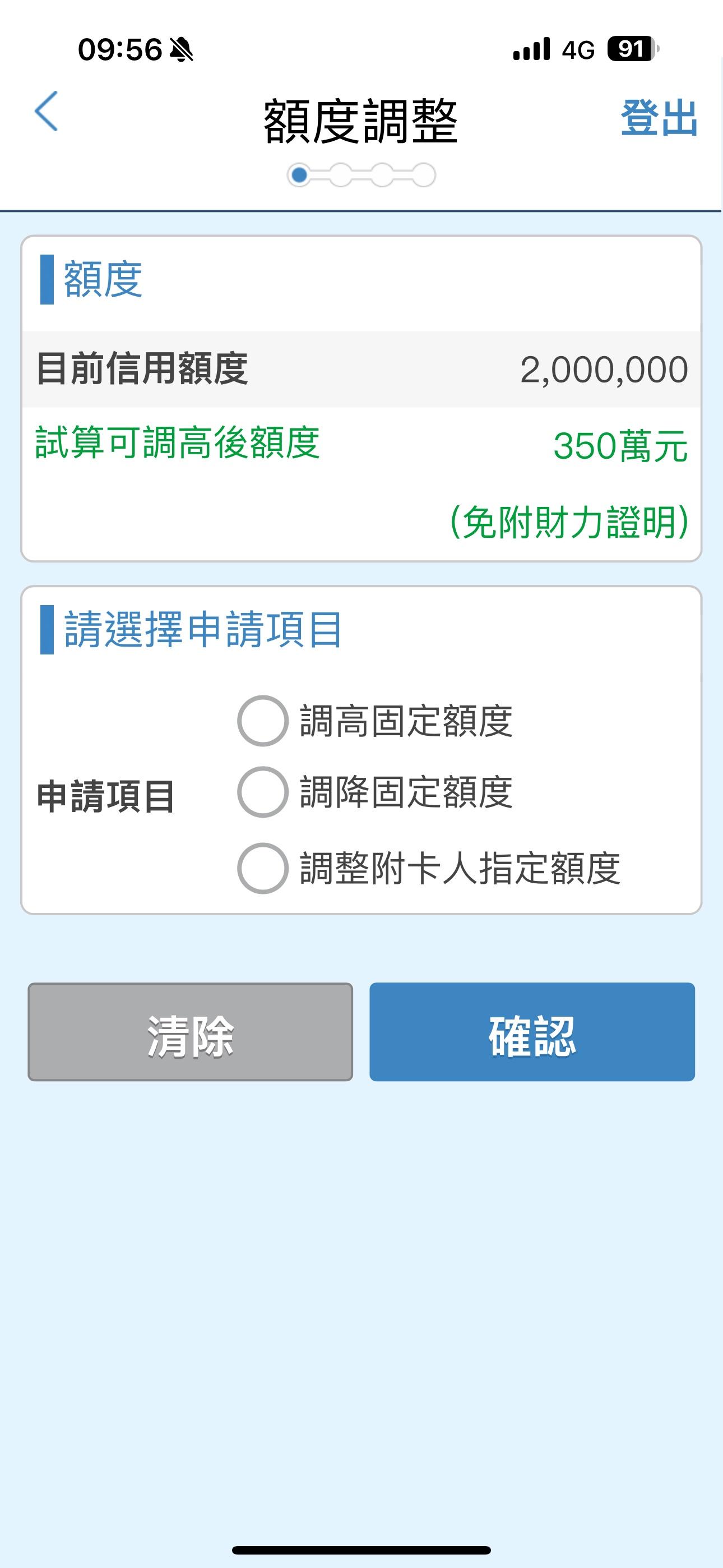Tap the 4G network indicator
Screen dimensions: 723x1568
click(x=577, y=50)
